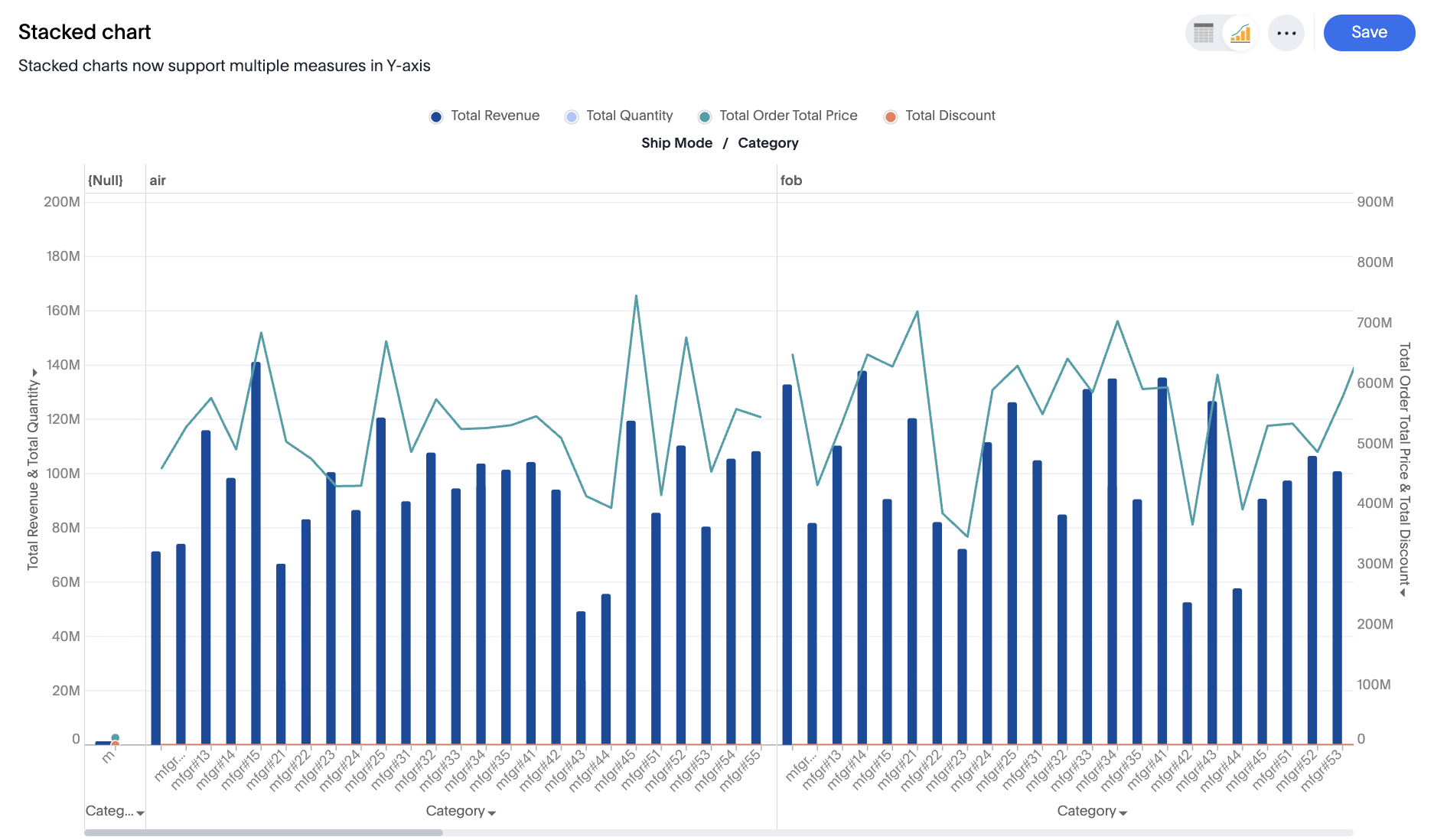This screenshot has height=840, width=1434.
Task: Expand the Total Revenue & Total Quantity axis dropdown
Action: pos(33,373)
